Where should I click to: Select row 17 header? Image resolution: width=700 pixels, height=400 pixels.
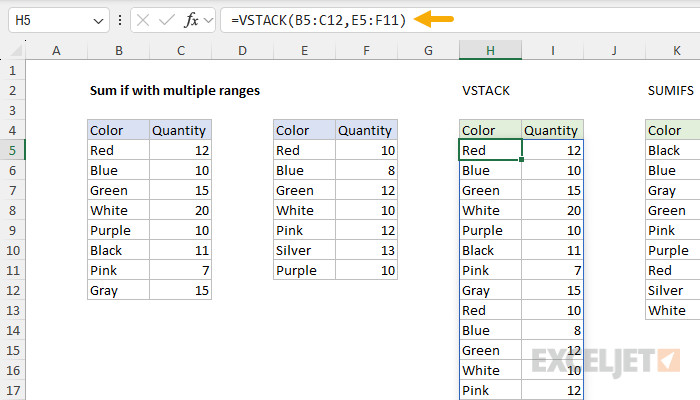pyautogui.click(x=12, y=391)
